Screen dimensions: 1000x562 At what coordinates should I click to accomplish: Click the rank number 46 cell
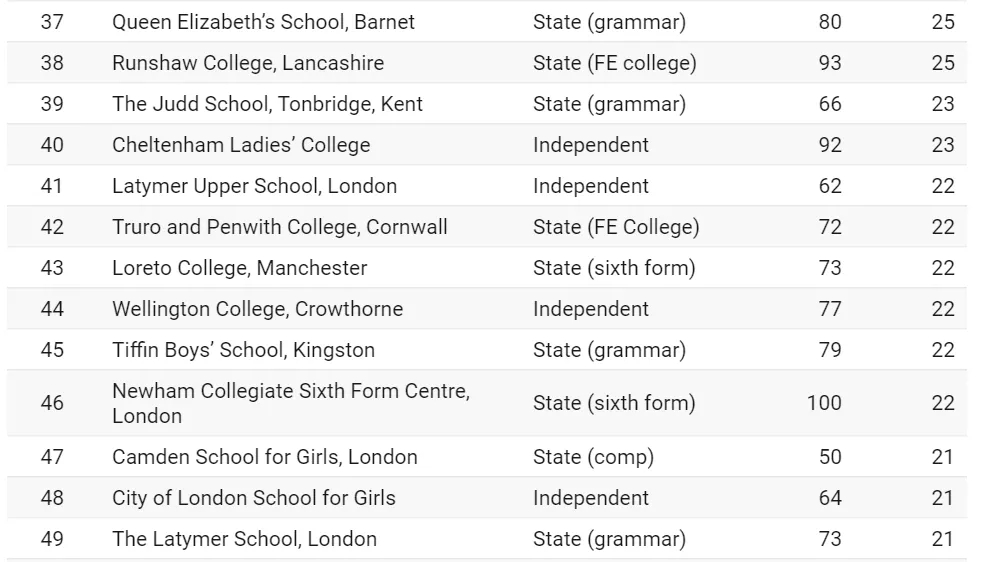click(52, 403)
